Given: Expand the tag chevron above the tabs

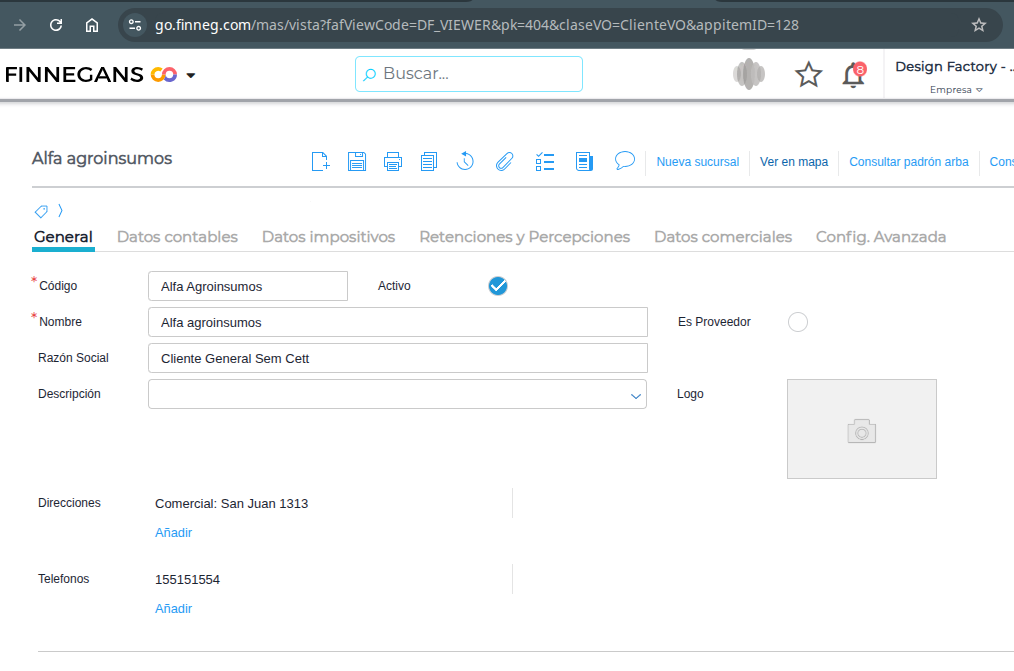Looking at the screenshot, I should [60, 210].
